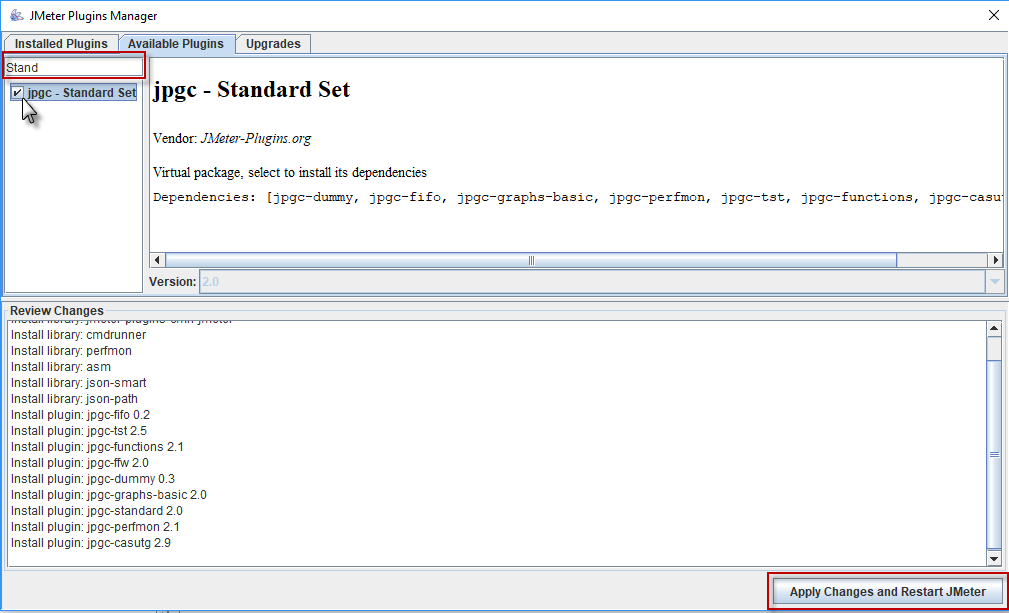Image resolution: width=1009 pixels, height=613 pixels.
Task: Select the jpgc - Standard Set list item
Action: pos(81,93)
